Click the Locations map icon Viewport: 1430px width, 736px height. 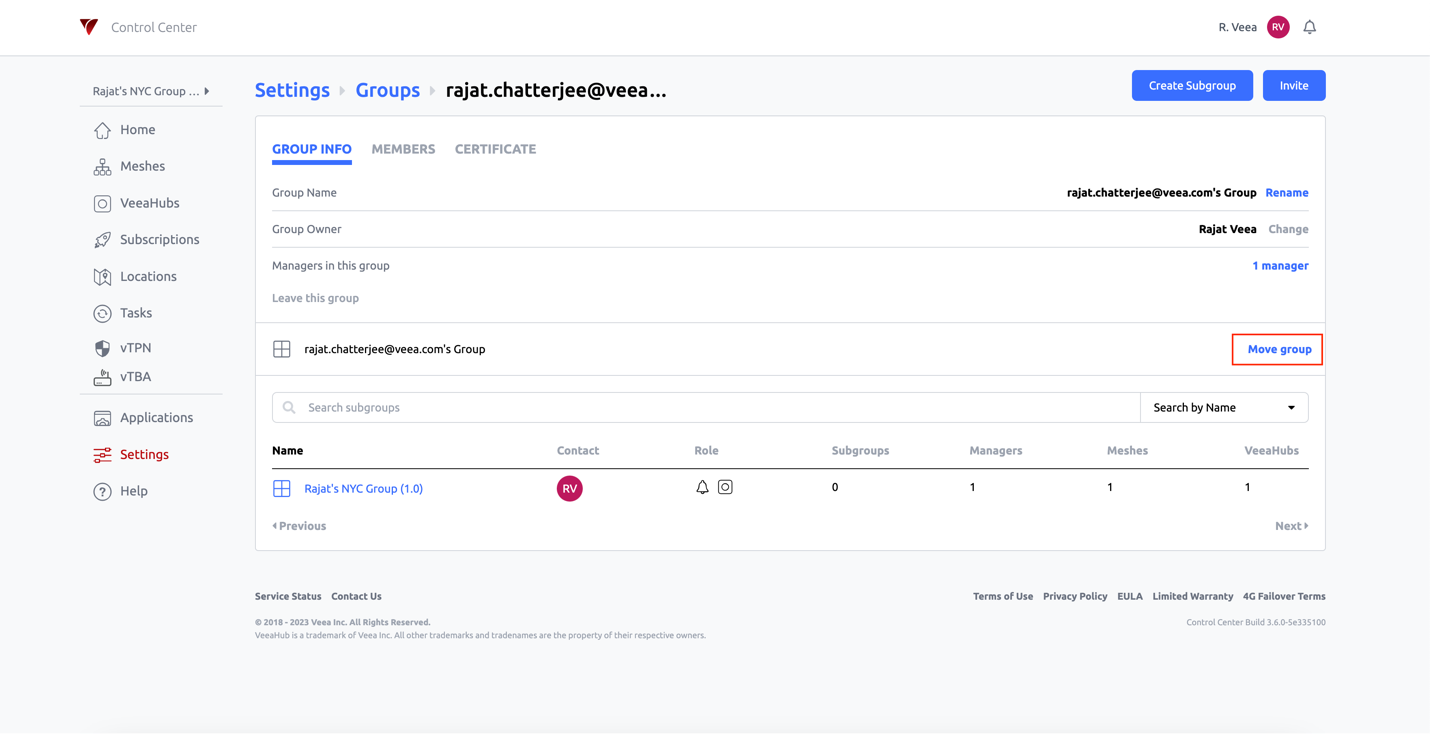(102, 277)
